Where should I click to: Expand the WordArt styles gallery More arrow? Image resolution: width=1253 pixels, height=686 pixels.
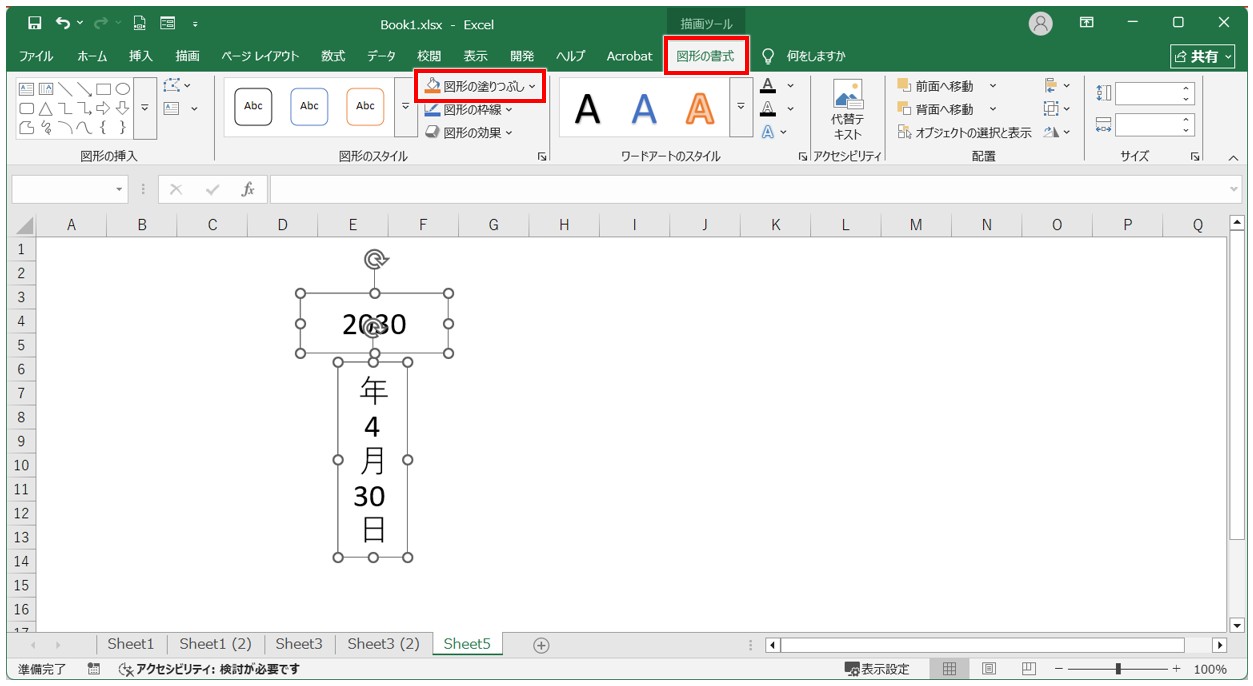[740, 106]
